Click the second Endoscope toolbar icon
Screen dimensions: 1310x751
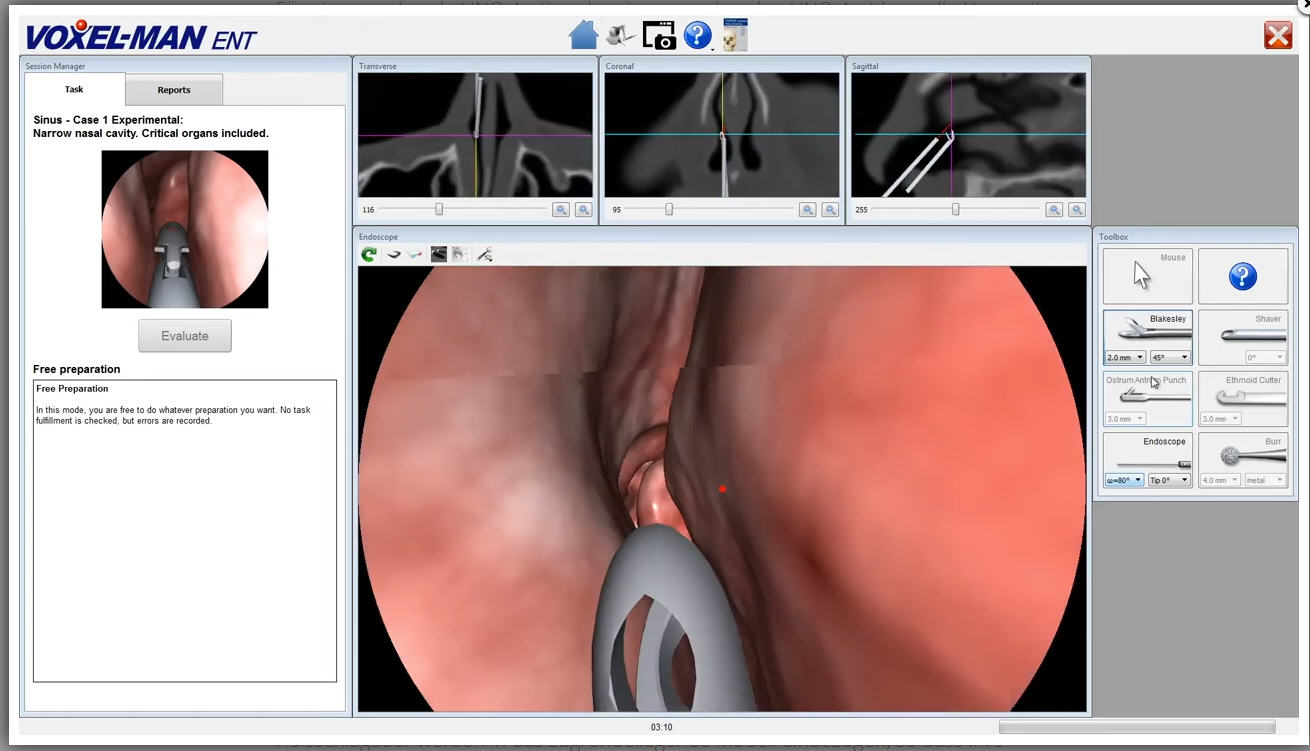pos(394,255)
